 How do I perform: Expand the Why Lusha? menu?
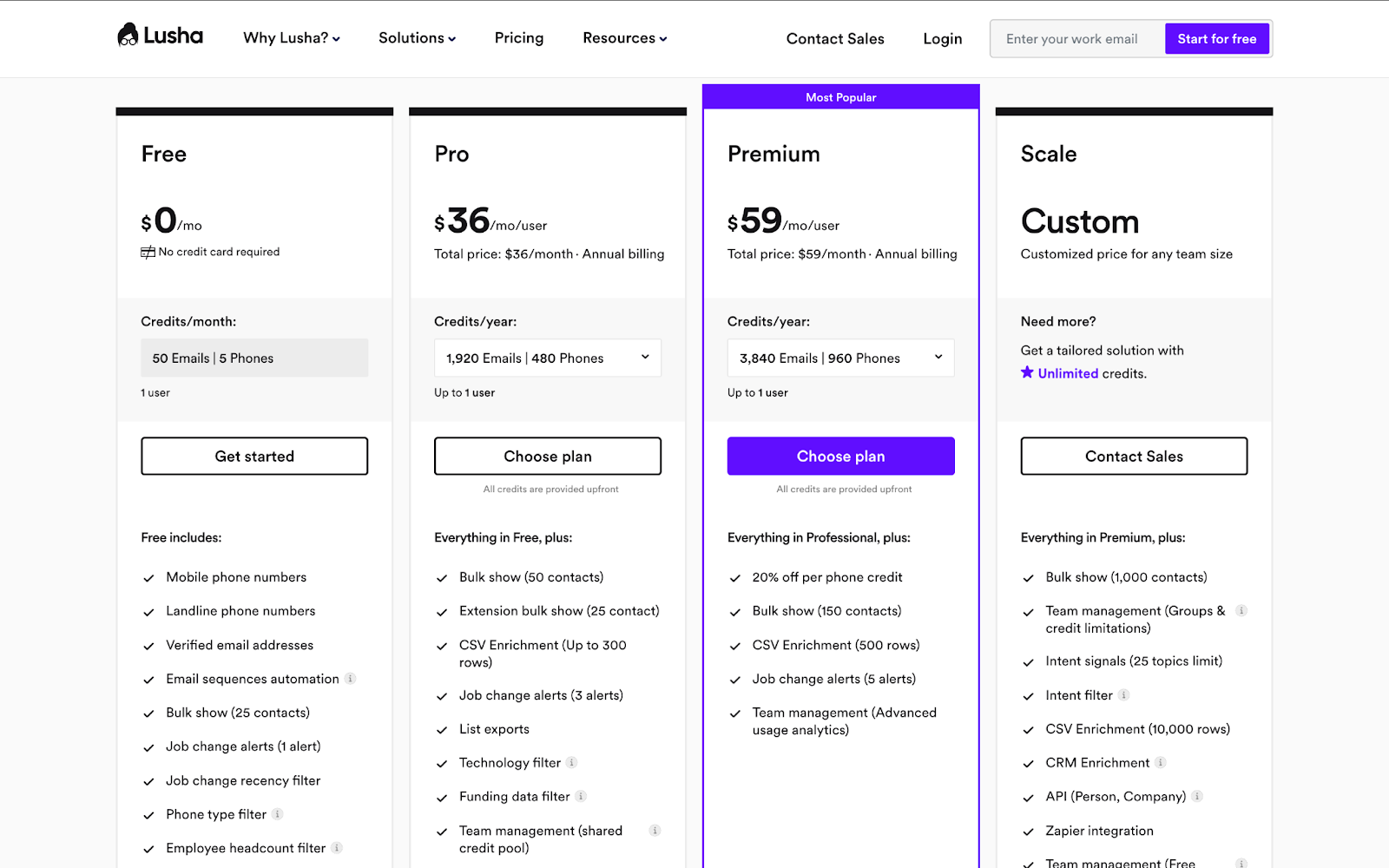point(292,38)
